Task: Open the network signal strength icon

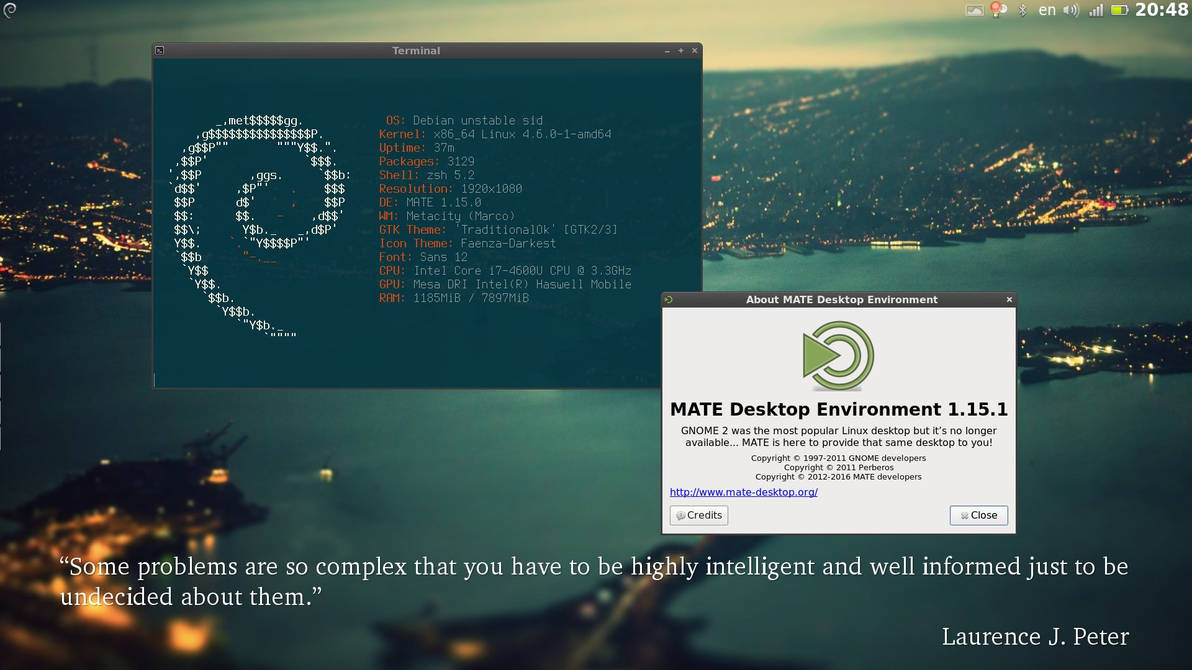Action: coord(1095,10)
